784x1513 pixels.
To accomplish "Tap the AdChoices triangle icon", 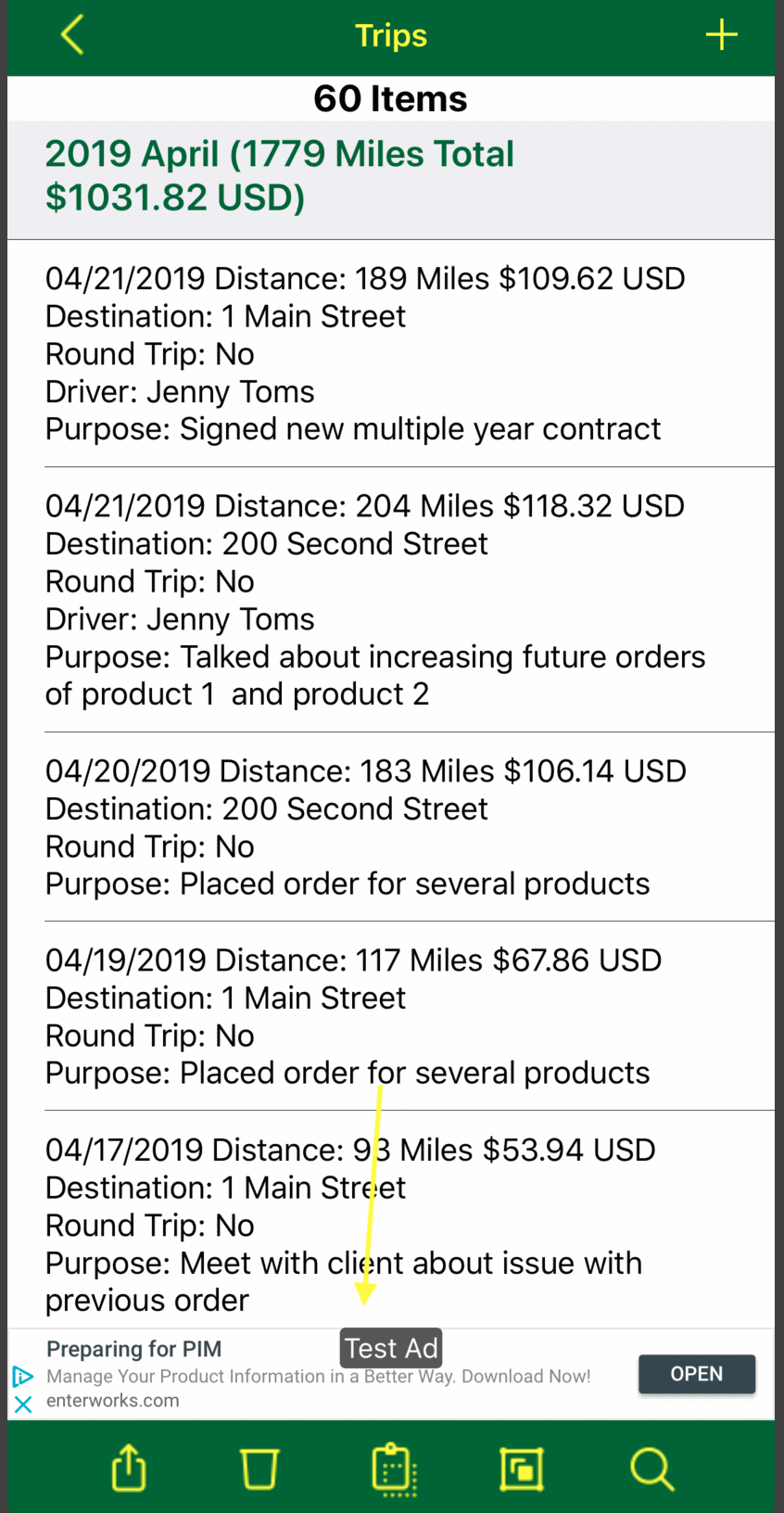I will coord(23,1377).
